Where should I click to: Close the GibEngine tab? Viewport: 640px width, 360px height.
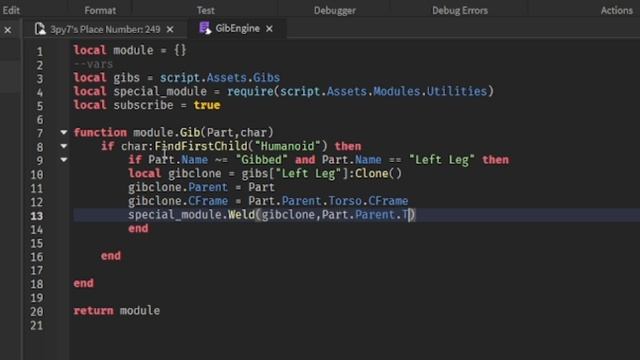(269, 29)
